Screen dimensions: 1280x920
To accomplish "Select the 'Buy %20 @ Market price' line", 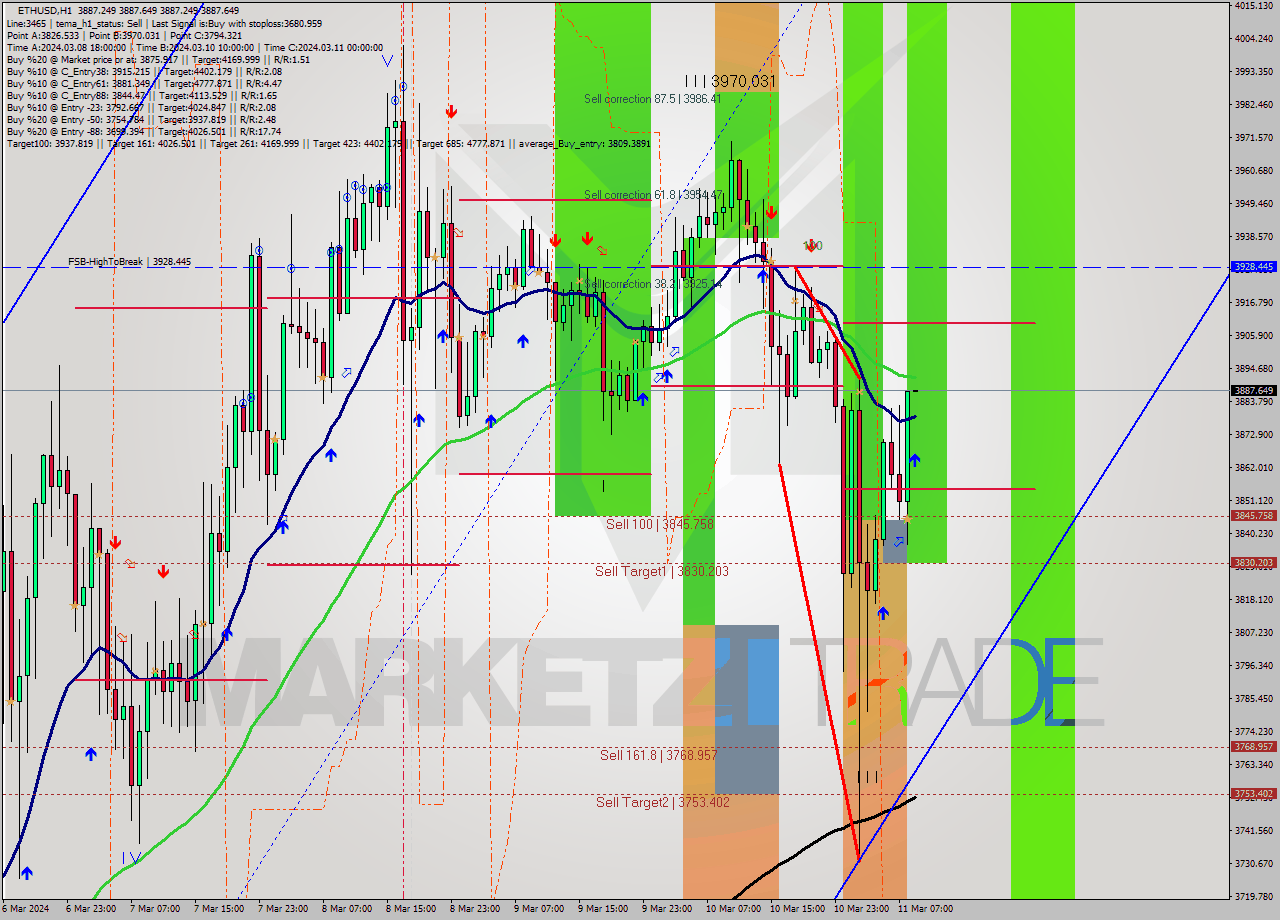I will pos(158,59).
